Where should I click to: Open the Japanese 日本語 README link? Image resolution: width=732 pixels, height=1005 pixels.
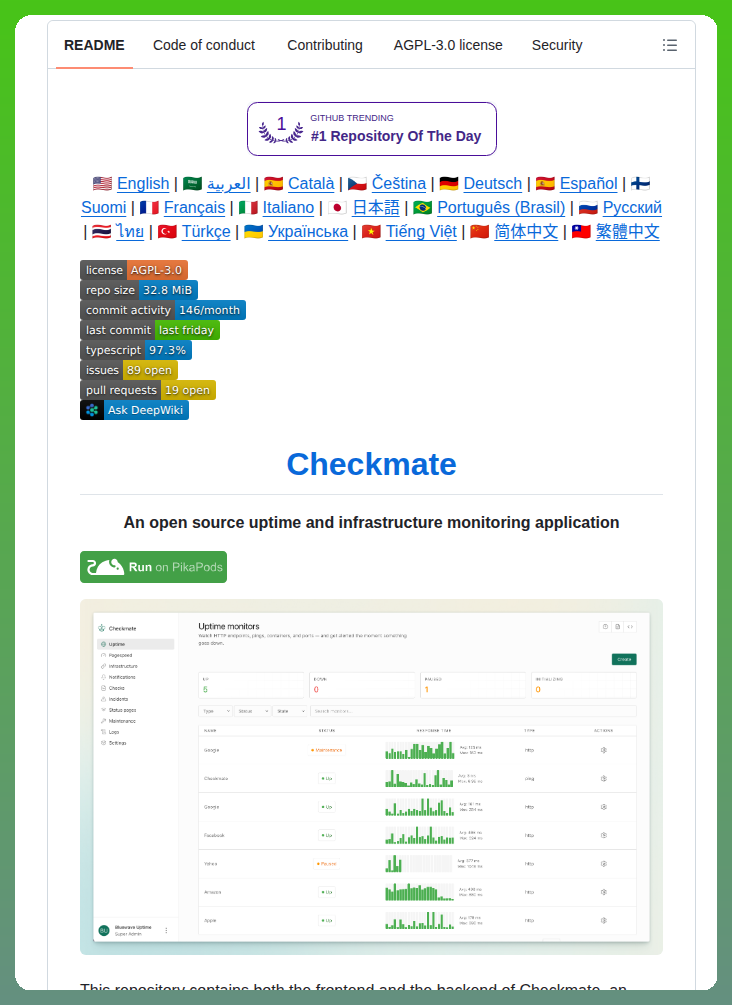(x=376, y=208)
